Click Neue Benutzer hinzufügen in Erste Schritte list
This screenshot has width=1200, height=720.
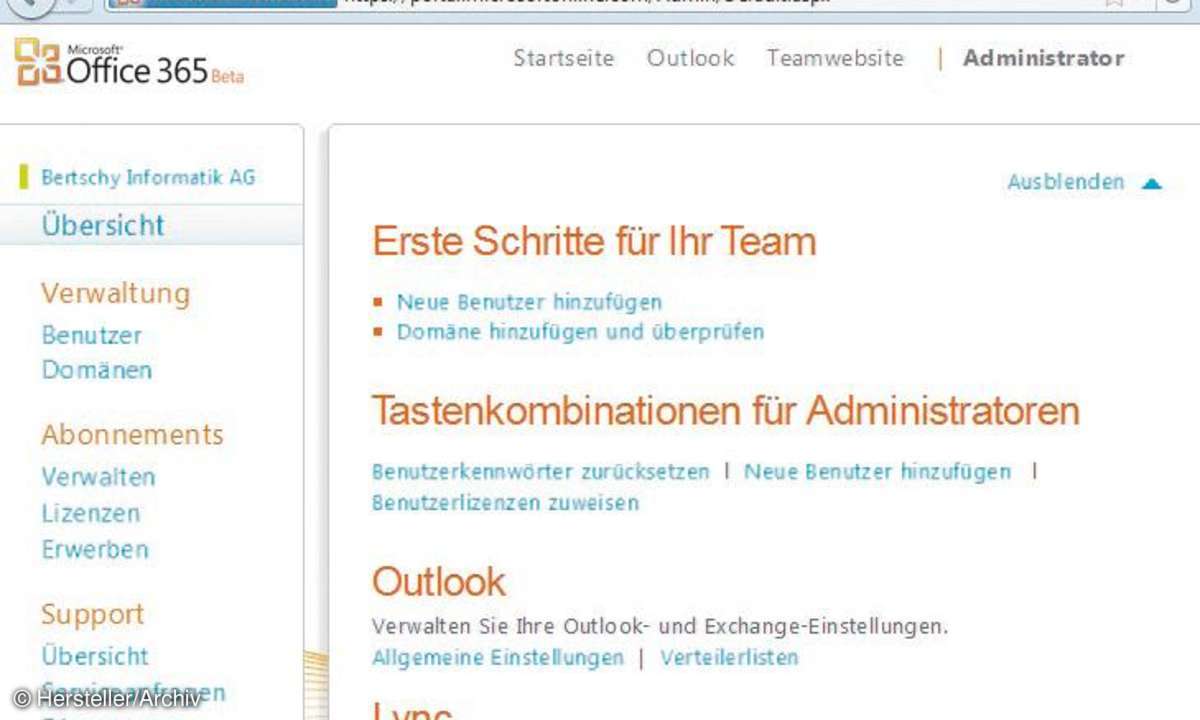pos(529,301)
